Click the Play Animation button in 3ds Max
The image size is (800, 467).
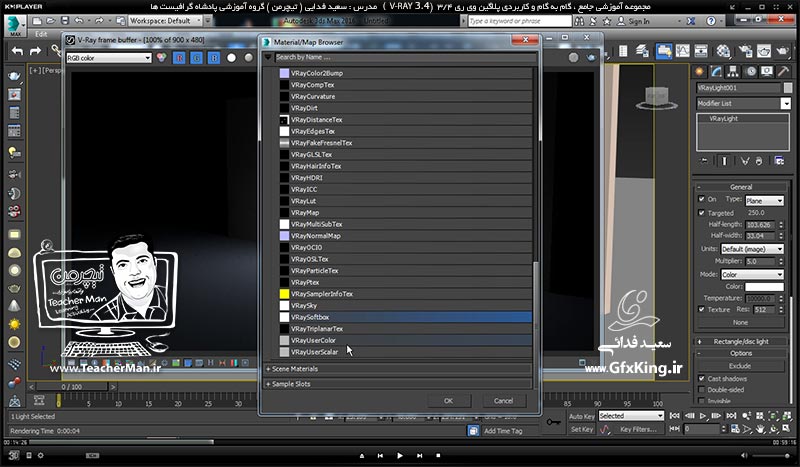pos(703,416)
